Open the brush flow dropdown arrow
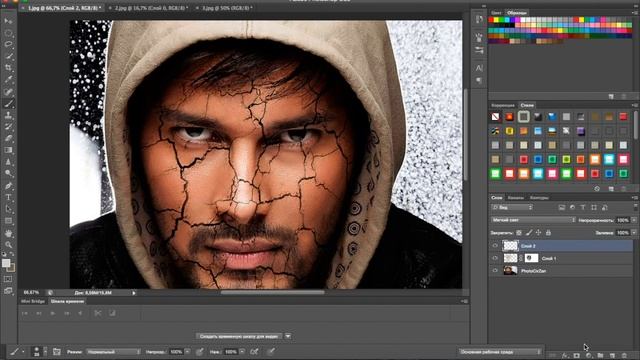 click(x=242, y=351)
